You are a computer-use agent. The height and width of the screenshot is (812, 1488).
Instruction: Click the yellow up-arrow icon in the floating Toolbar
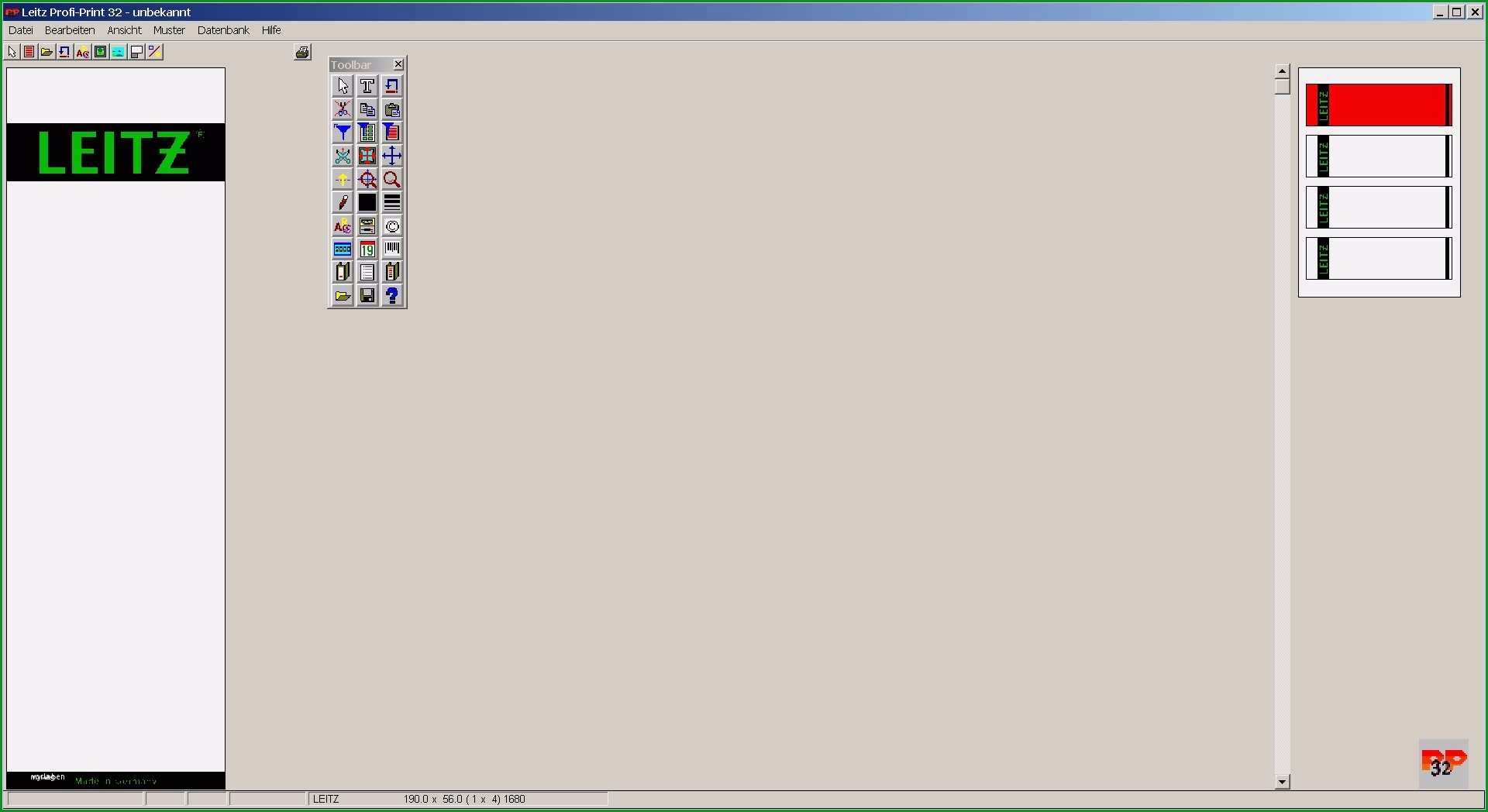(343, 179)
